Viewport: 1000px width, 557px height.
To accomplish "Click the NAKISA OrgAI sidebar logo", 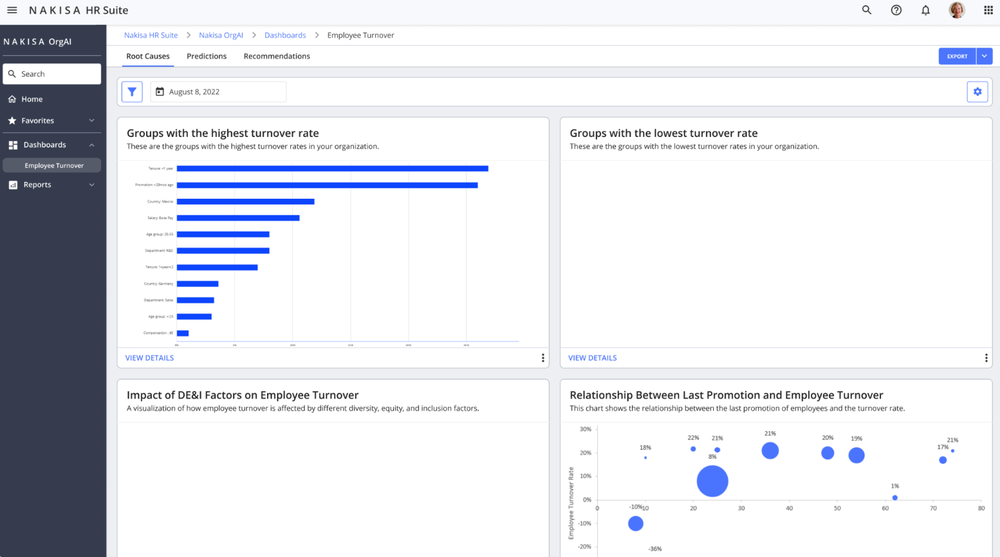I will pyautogui.click(x=38, y=41).
